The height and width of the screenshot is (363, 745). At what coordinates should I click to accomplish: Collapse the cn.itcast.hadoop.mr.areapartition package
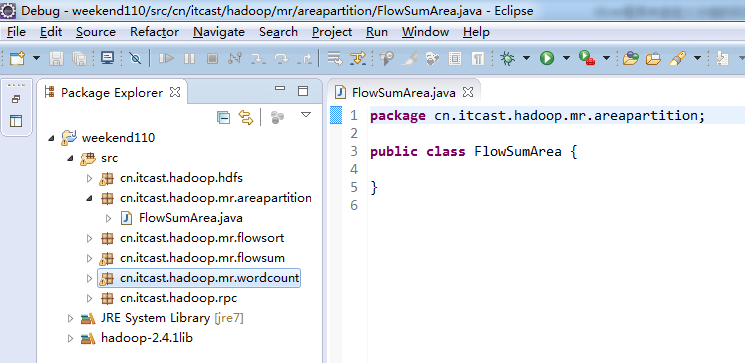click(x=89, y=198)
